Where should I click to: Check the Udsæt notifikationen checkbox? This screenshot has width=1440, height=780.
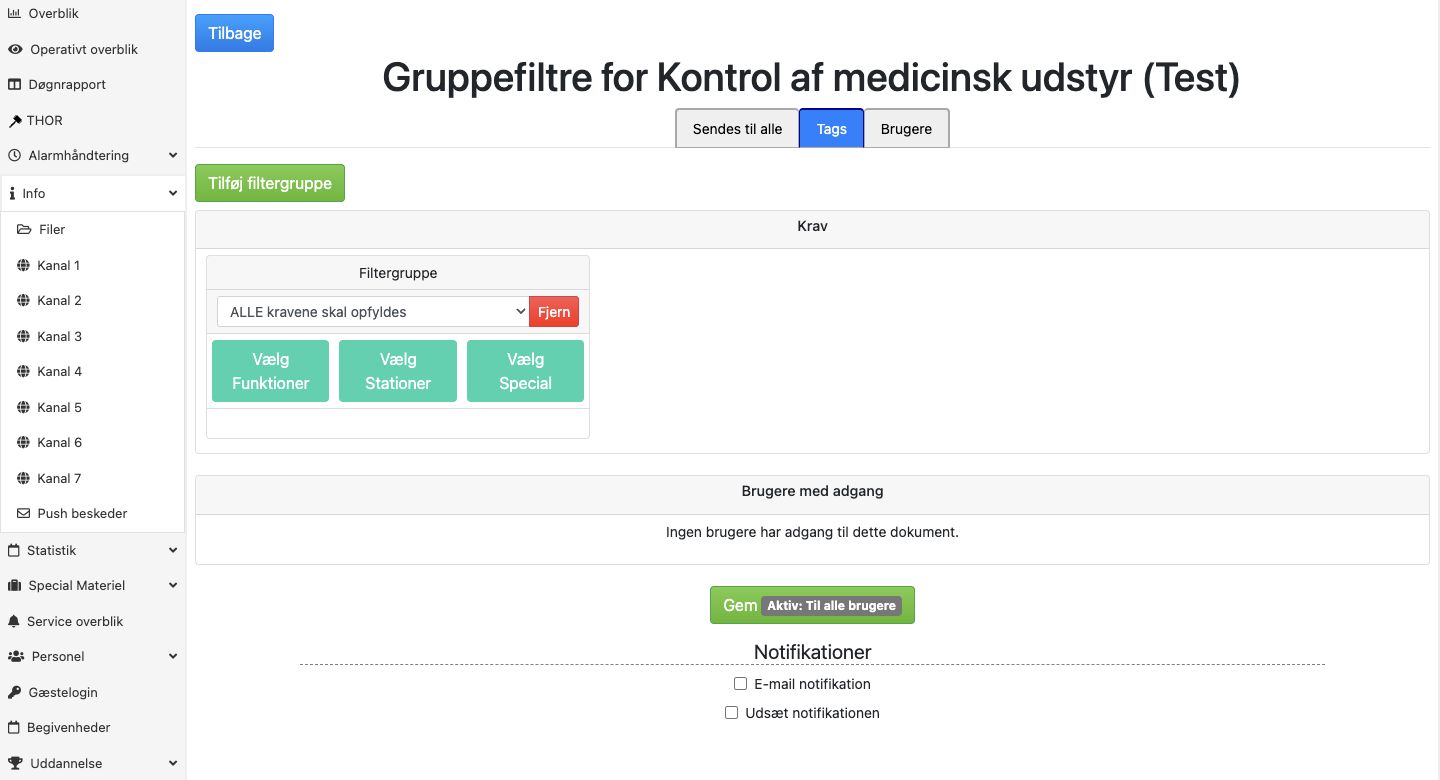(732, 713)
